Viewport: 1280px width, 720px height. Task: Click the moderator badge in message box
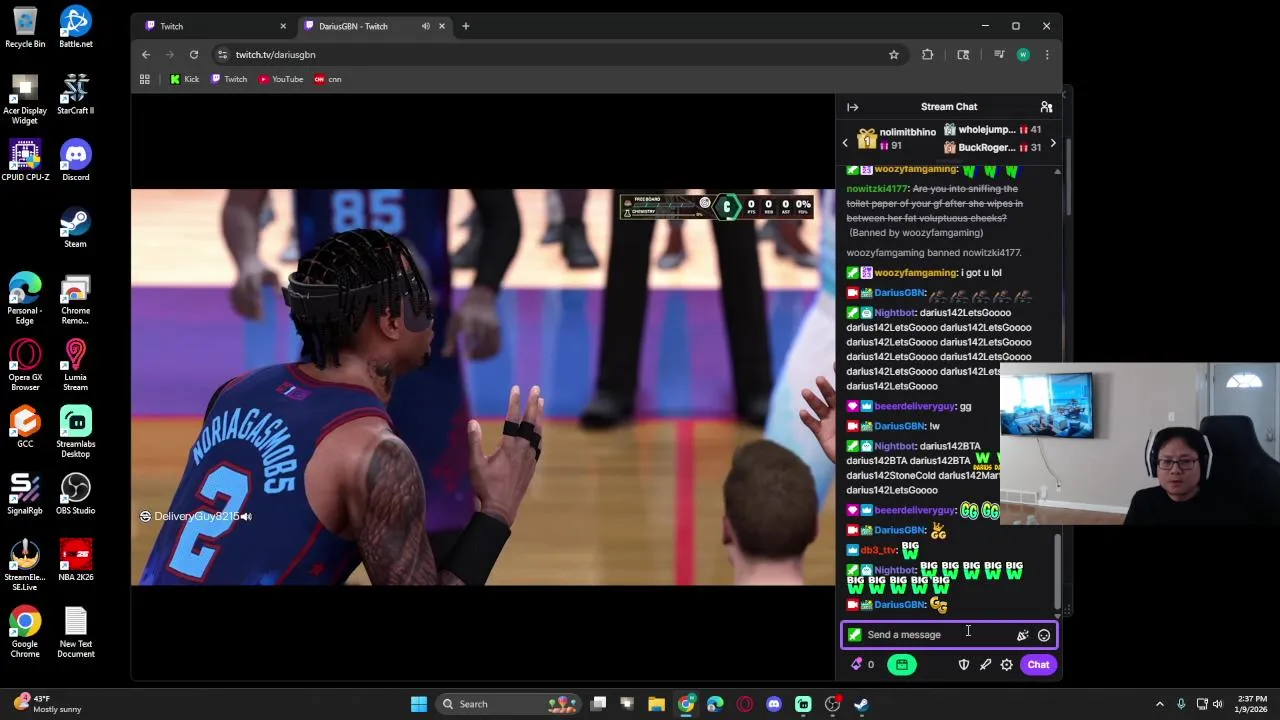(x=854, y=635)
